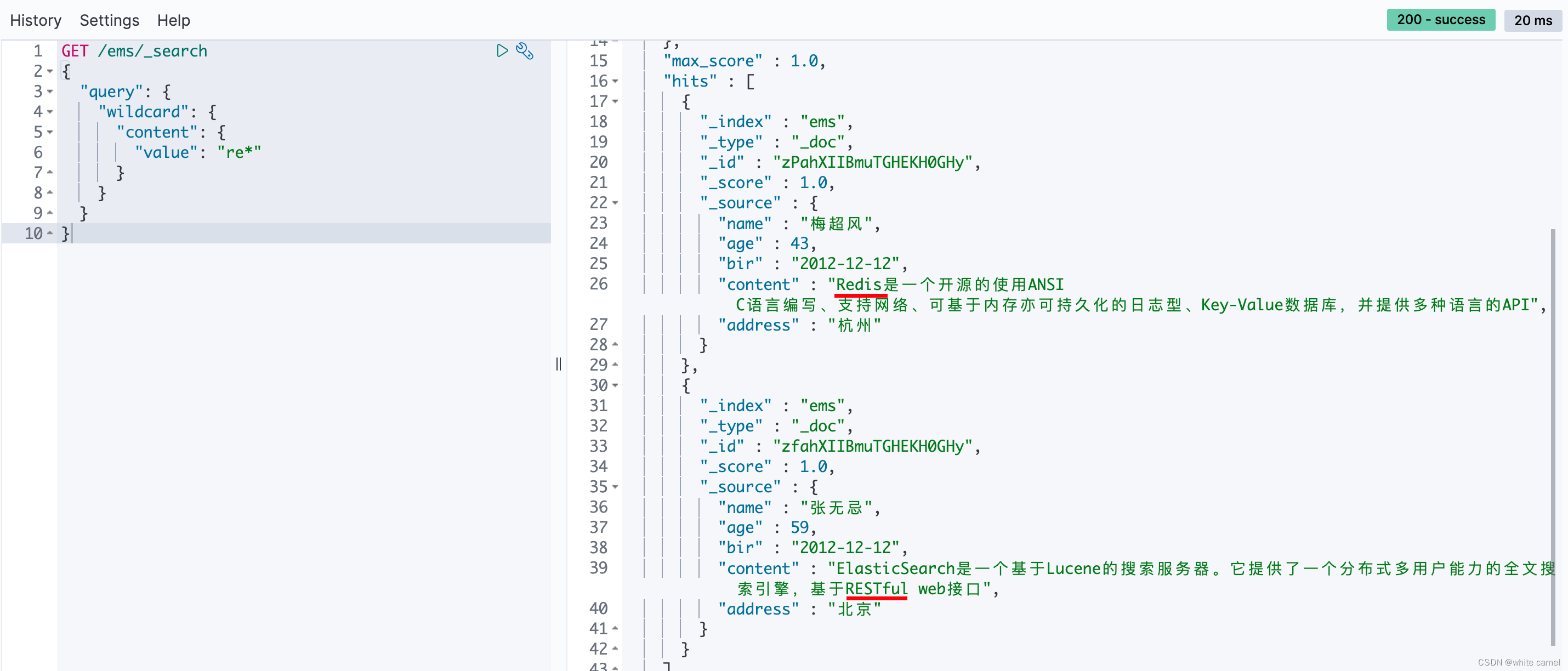Click the GET /ems/_search request line
Viewport: 1568px width, 671px height.
(x=134, y=51)
